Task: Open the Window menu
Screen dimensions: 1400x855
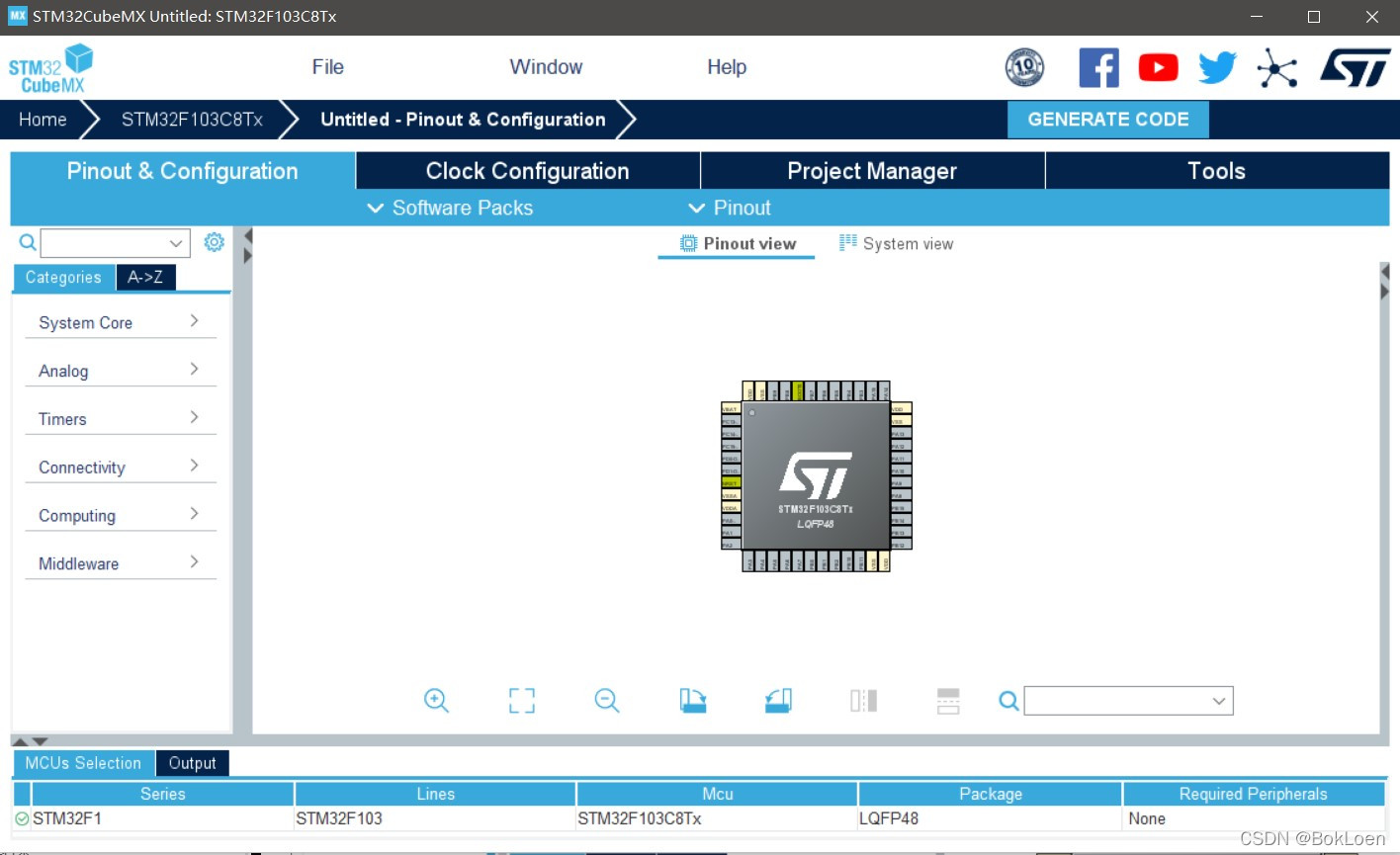Action: pos(546,67)
